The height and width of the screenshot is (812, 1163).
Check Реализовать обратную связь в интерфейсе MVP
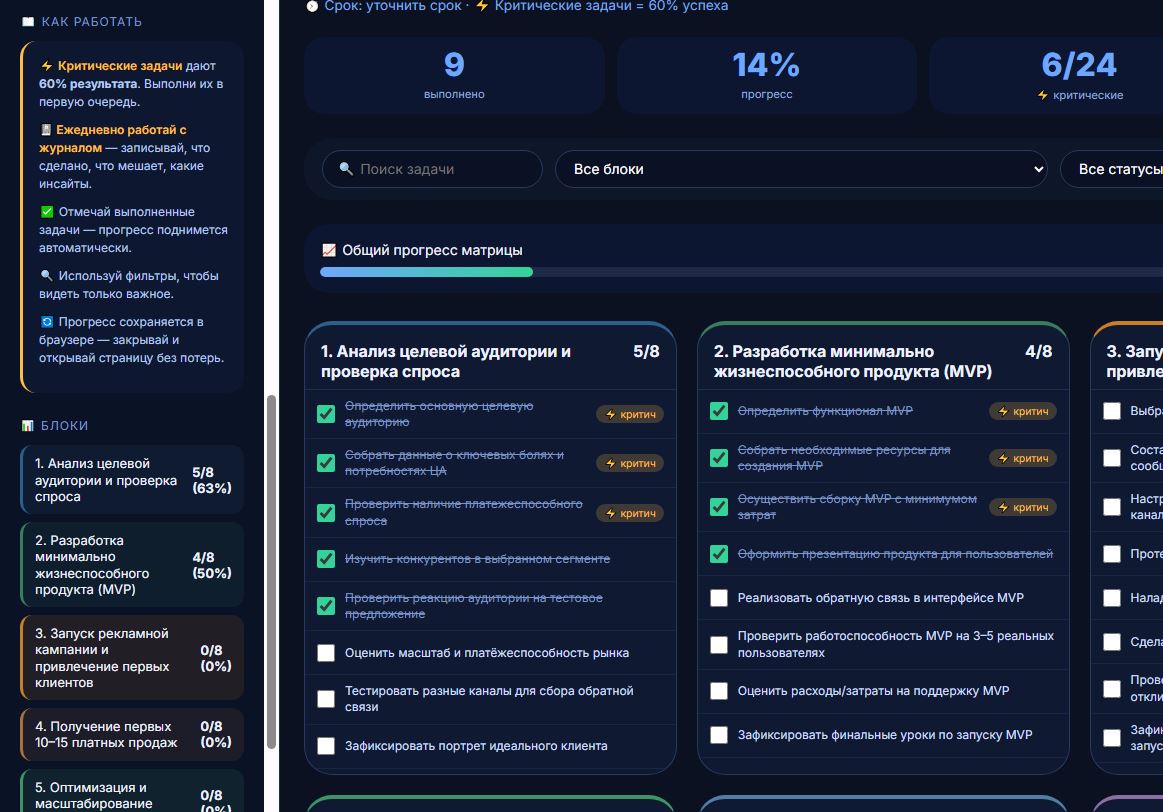(x=719, y=598)
